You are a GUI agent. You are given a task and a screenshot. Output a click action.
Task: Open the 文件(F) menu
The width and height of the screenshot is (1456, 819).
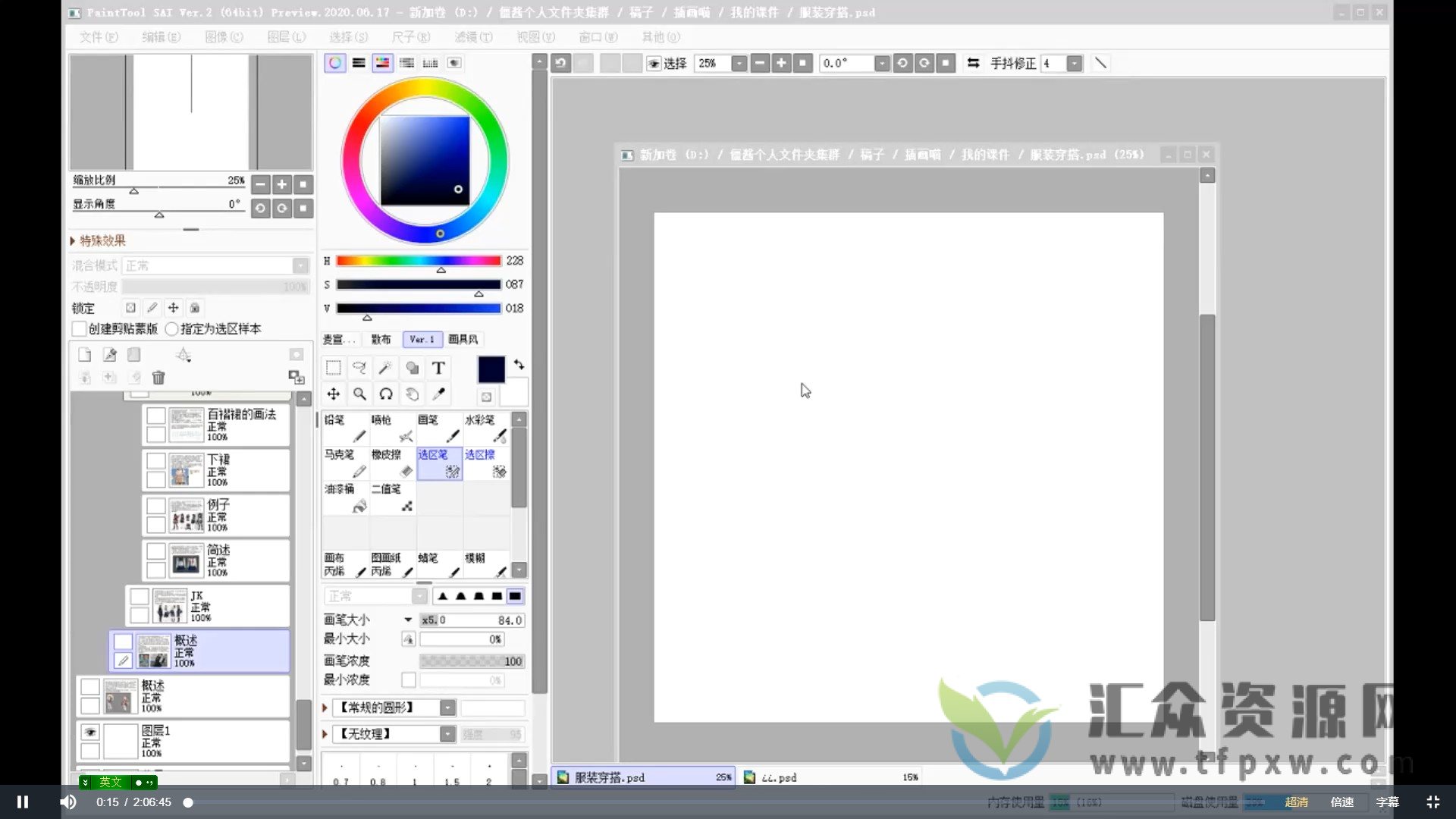99,37
